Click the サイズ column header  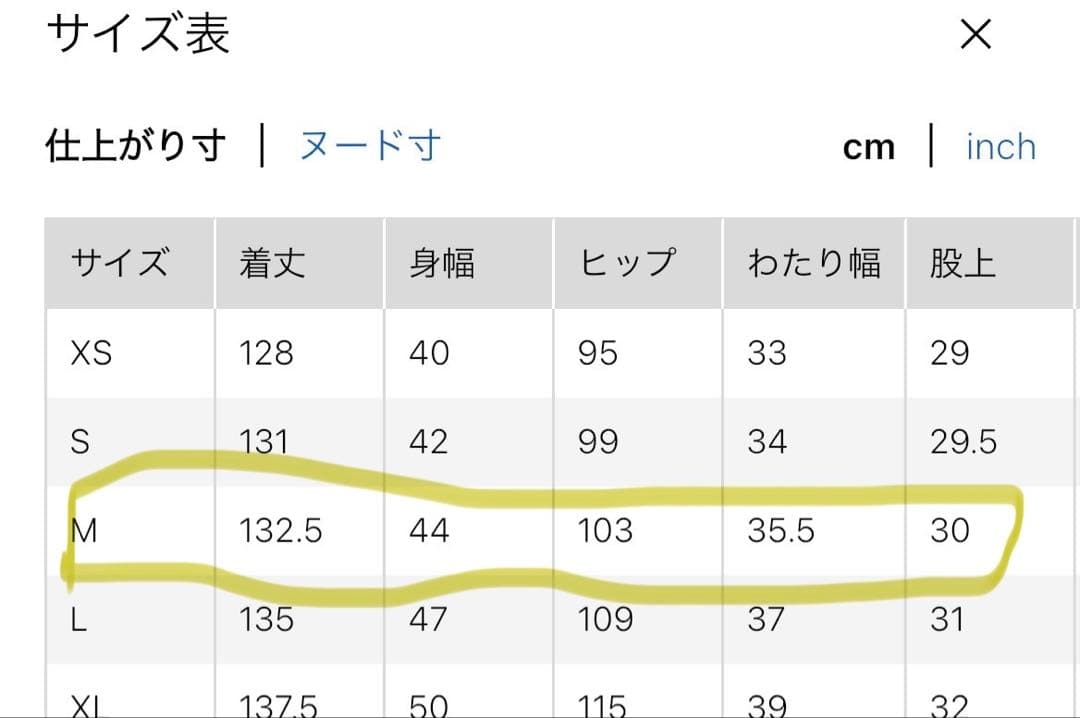tap(120, 264)
